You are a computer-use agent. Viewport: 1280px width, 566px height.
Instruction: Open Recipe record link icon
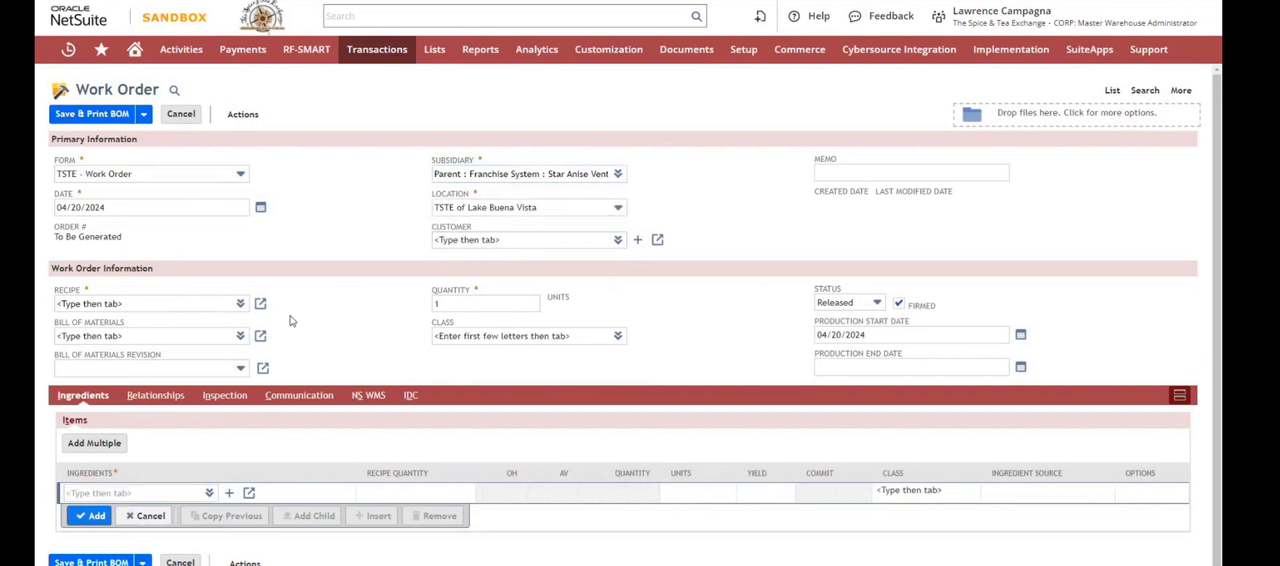click(x=260, y=304)
